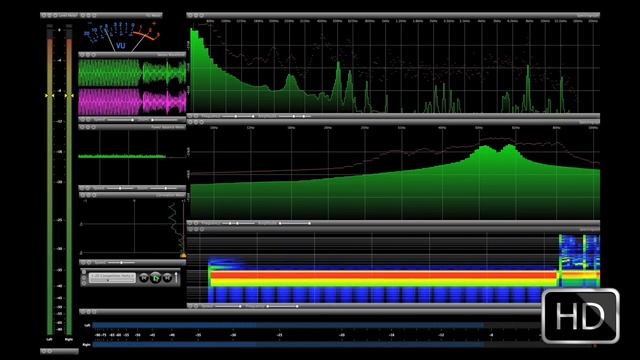Click first footer button under correlation meter
Image resolution: width=640 pixels, height=360 pixels.
pos(82,262)
